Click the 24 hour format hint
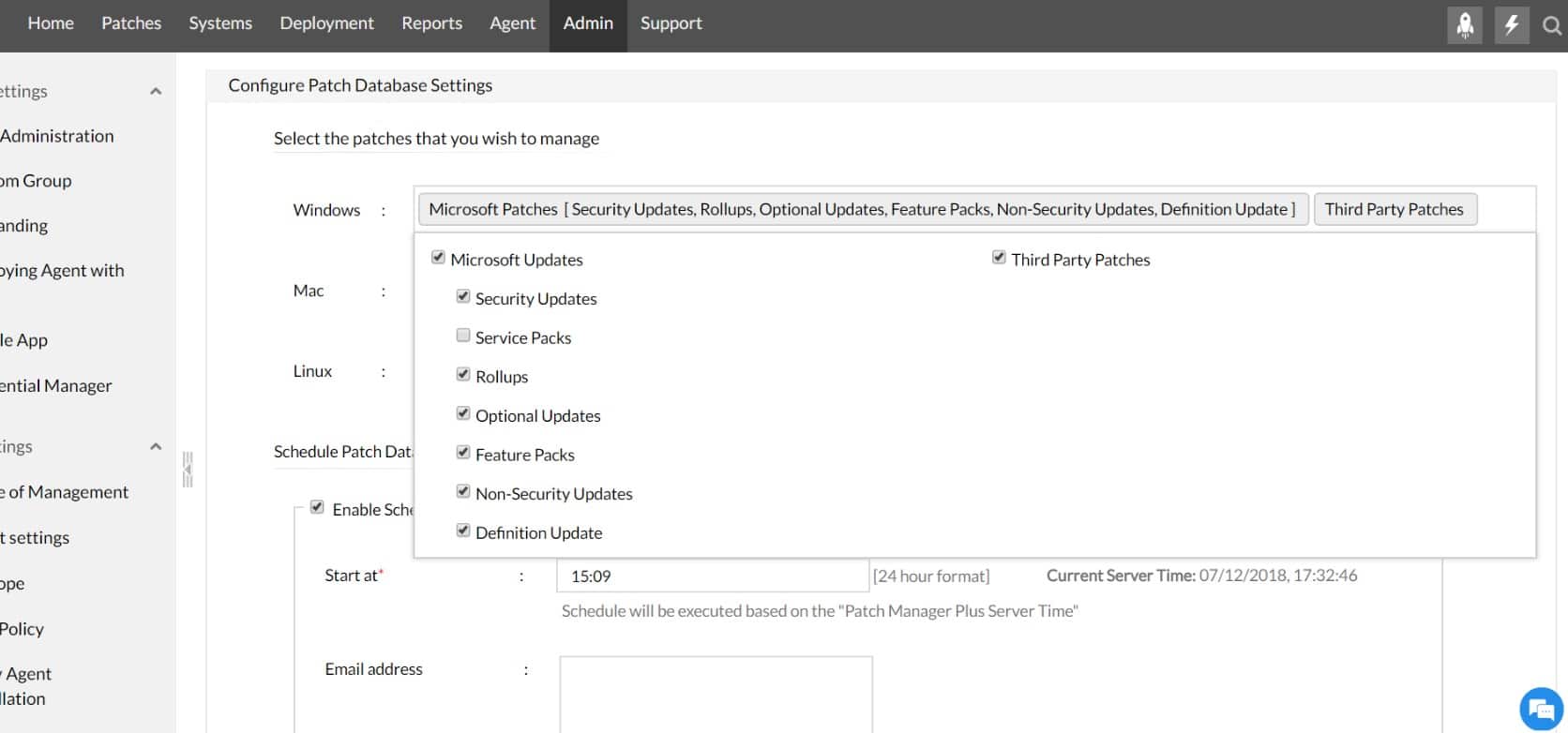This screenshot has height=733, width=1568. point(931,576)
